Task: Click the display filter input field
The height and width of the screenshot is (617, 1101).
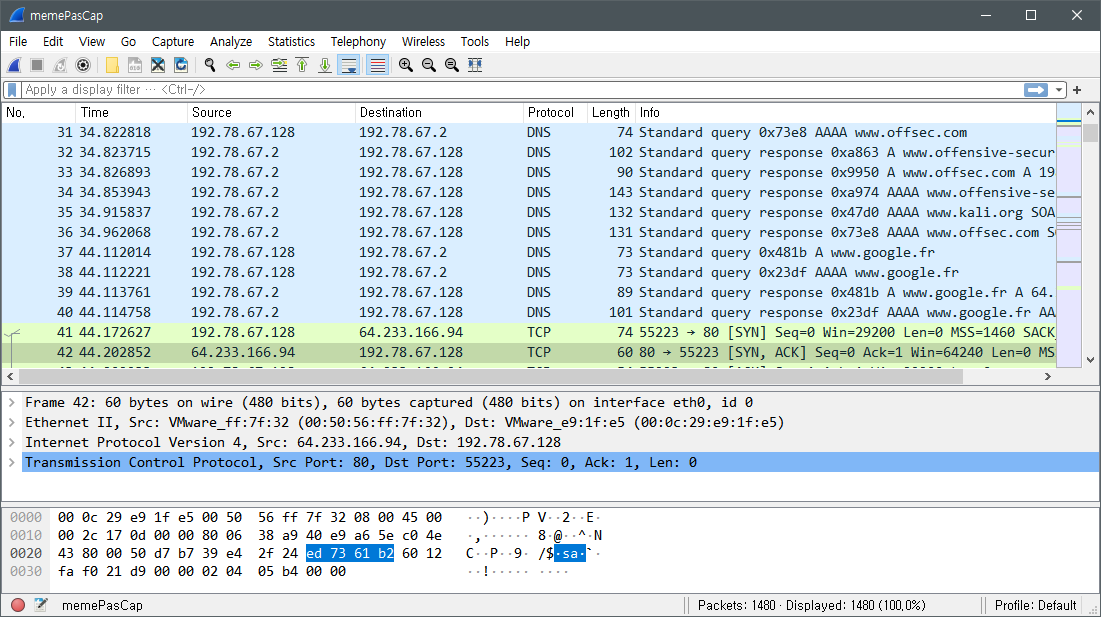Action: click(520, 90)
